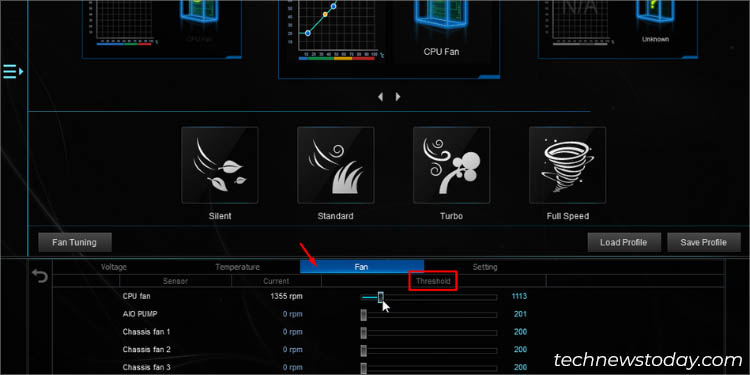Open the left sidebar menu icon
The height and width of the screenshot is (375, 750).
(13, 72)
